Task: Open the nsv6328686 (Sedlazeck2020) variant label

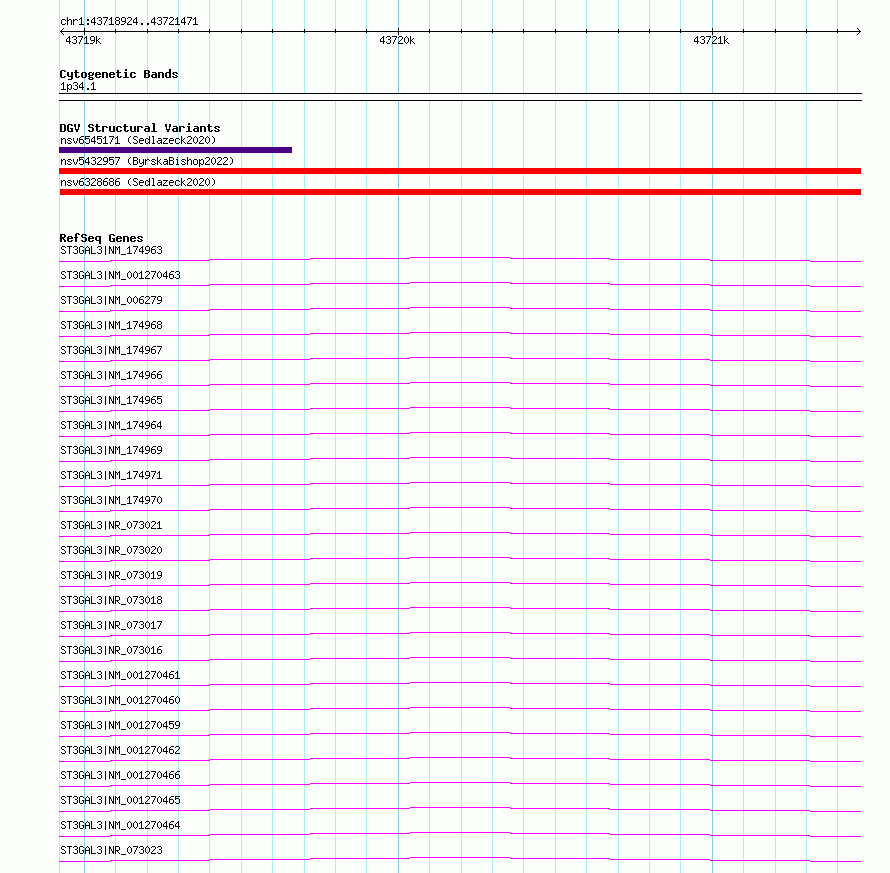Action: [138, 182]
